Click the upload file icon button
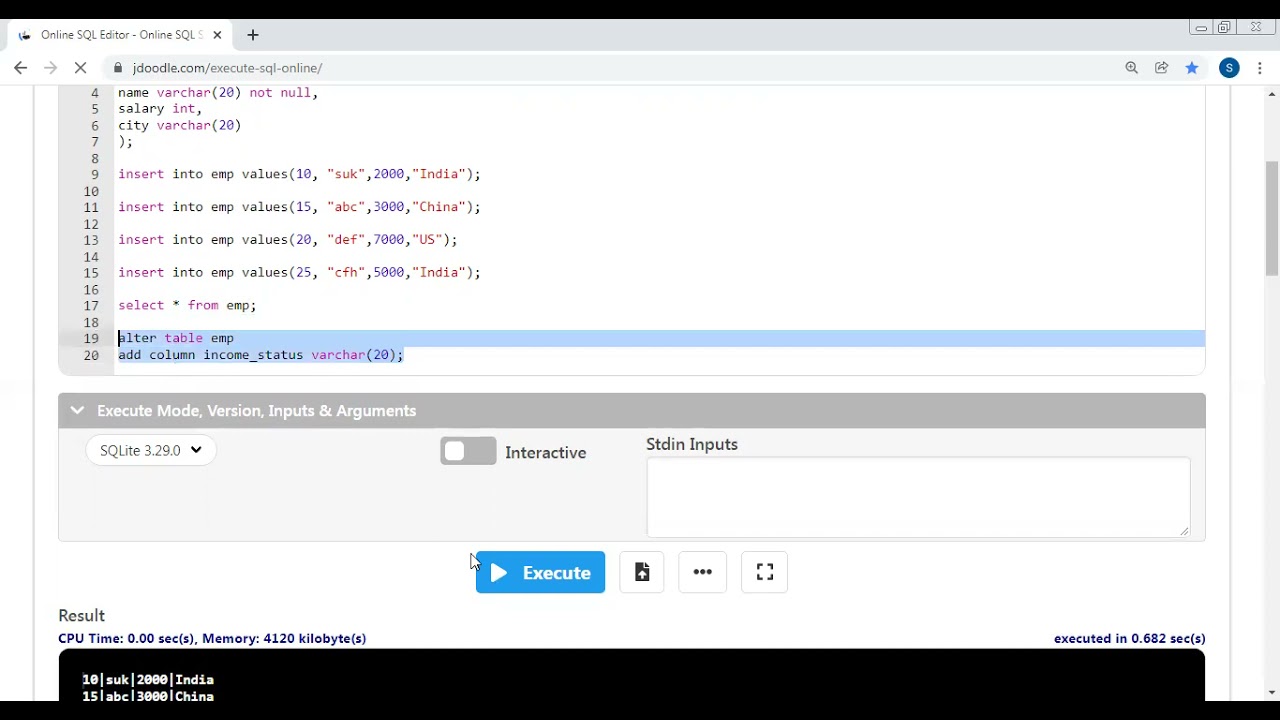This screenshot has height=720, width=1280. click(642, 572)
